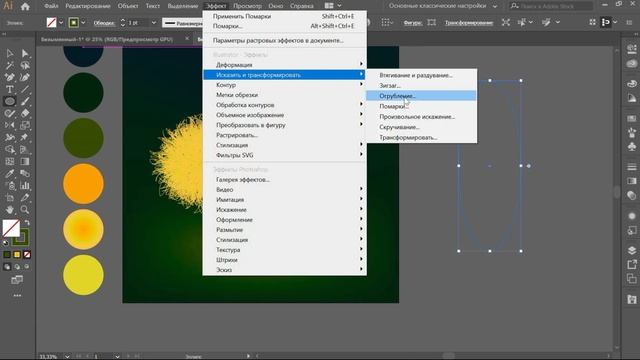
Task: Choose Зигзаг from the submenu
Action: pyautogui.click(x=421, y=85)
